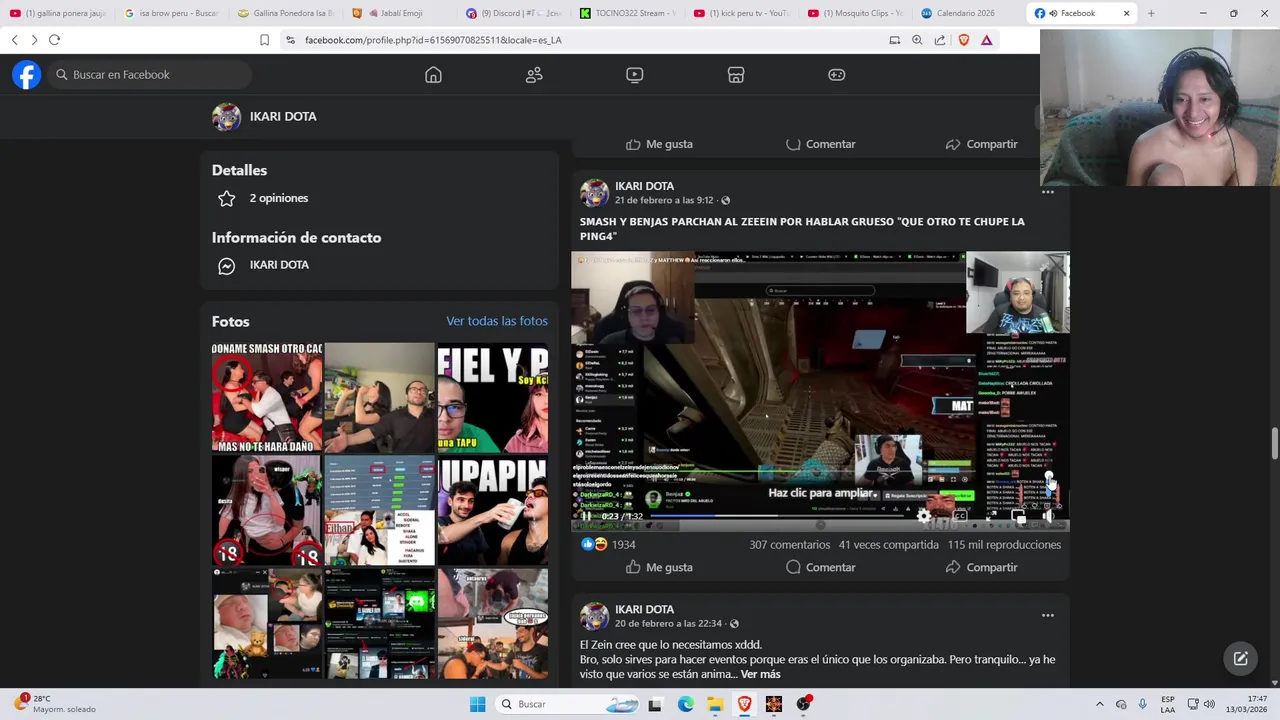
Task: Bookmark this page icon in address bar
Action: [264, 40]
